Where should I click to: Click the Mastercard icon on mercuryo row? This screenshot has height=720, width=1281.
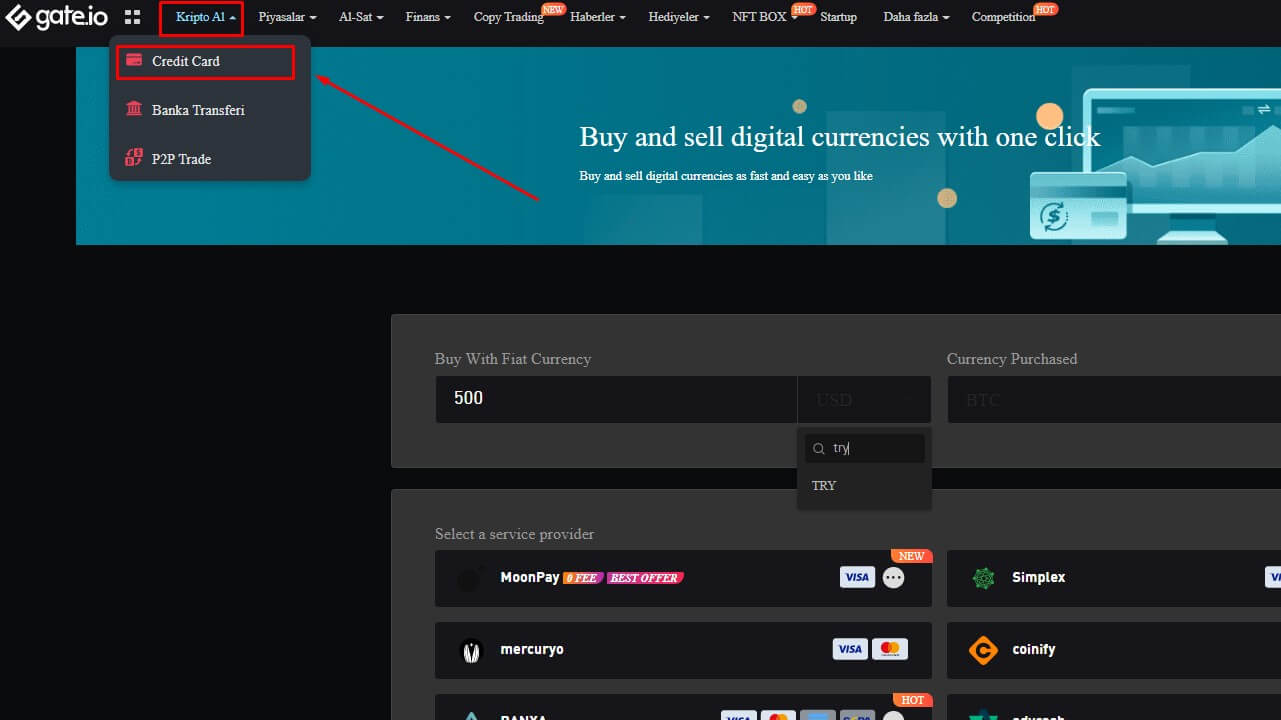[x=889, y=650]
